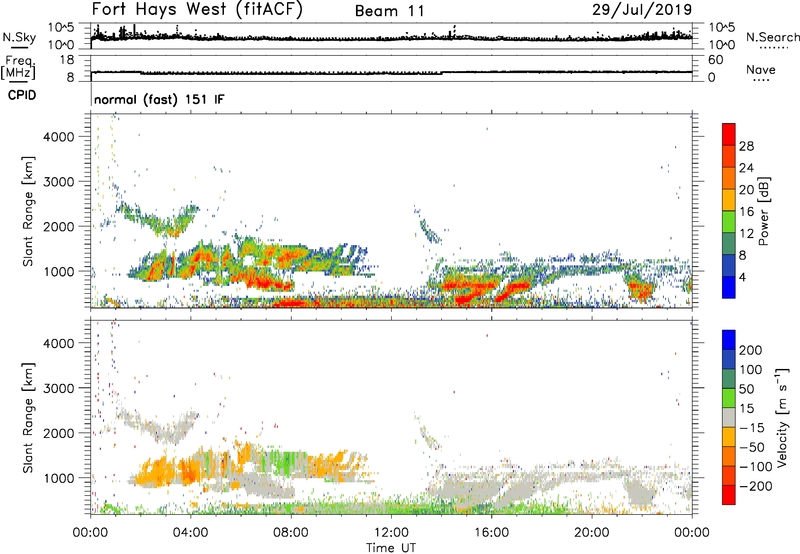Click the "Beam 11" label
Viewport: 800px width, 554px height.
pos(389,11)
